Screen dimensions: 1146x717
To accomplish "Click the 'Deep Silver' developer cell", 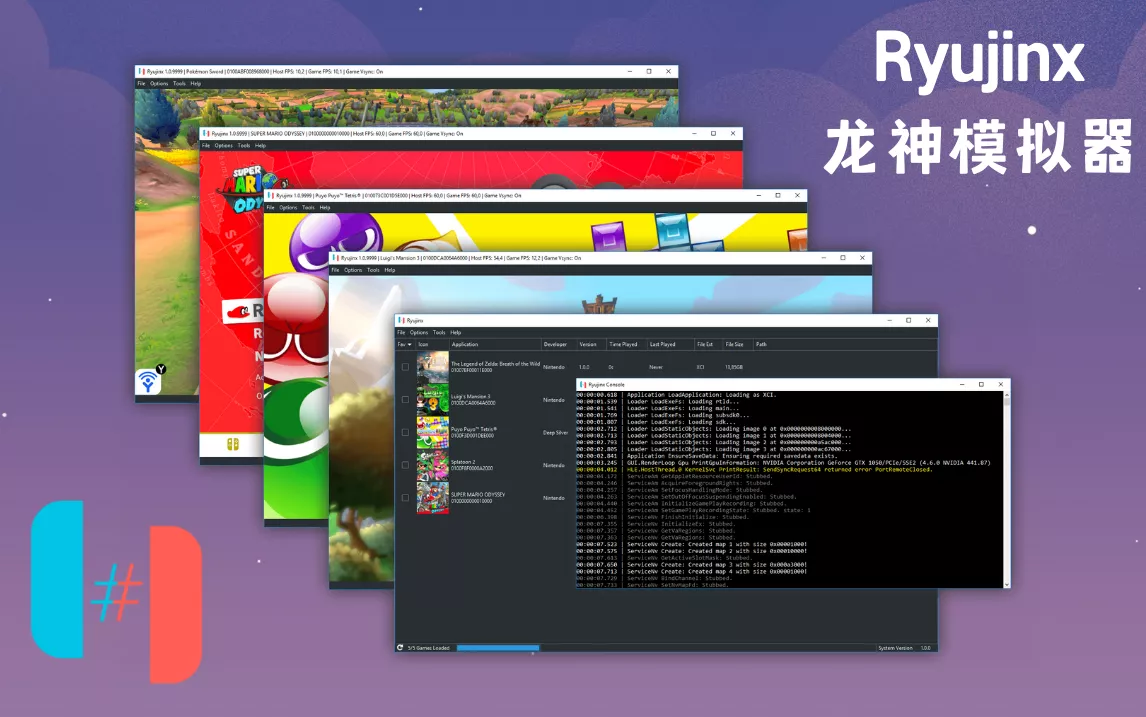I will coord(555,433).
